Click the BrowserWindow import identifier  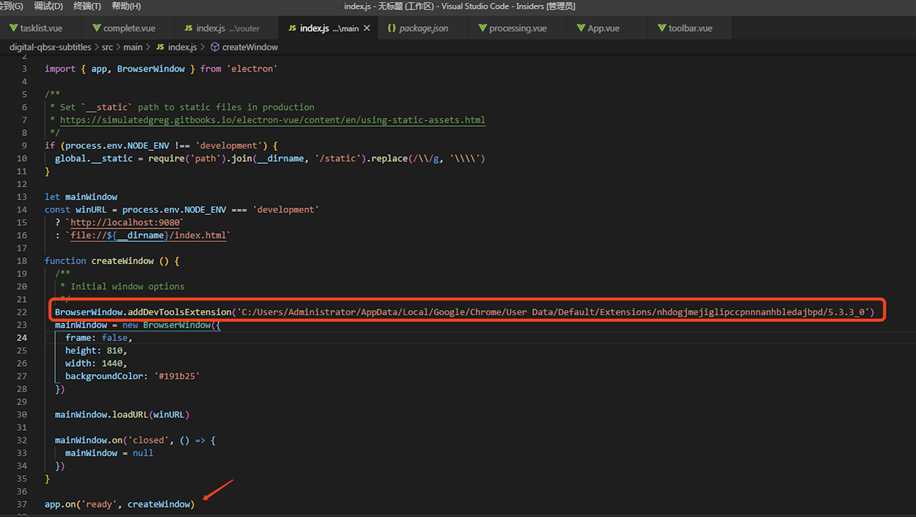point(151,69)
